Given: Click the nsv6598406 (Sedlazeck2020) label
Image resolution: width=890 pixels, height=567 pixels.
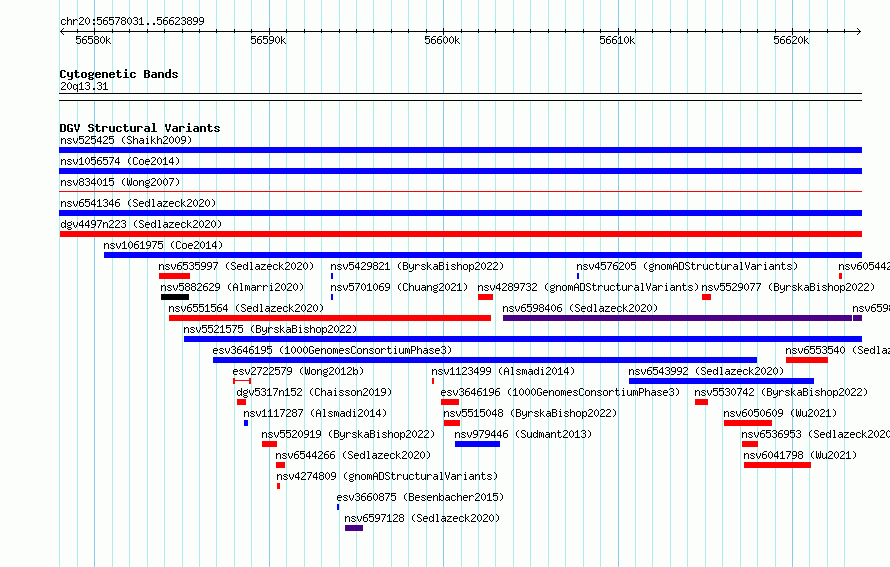Looking at the screenshot, I should click(580, 308).
